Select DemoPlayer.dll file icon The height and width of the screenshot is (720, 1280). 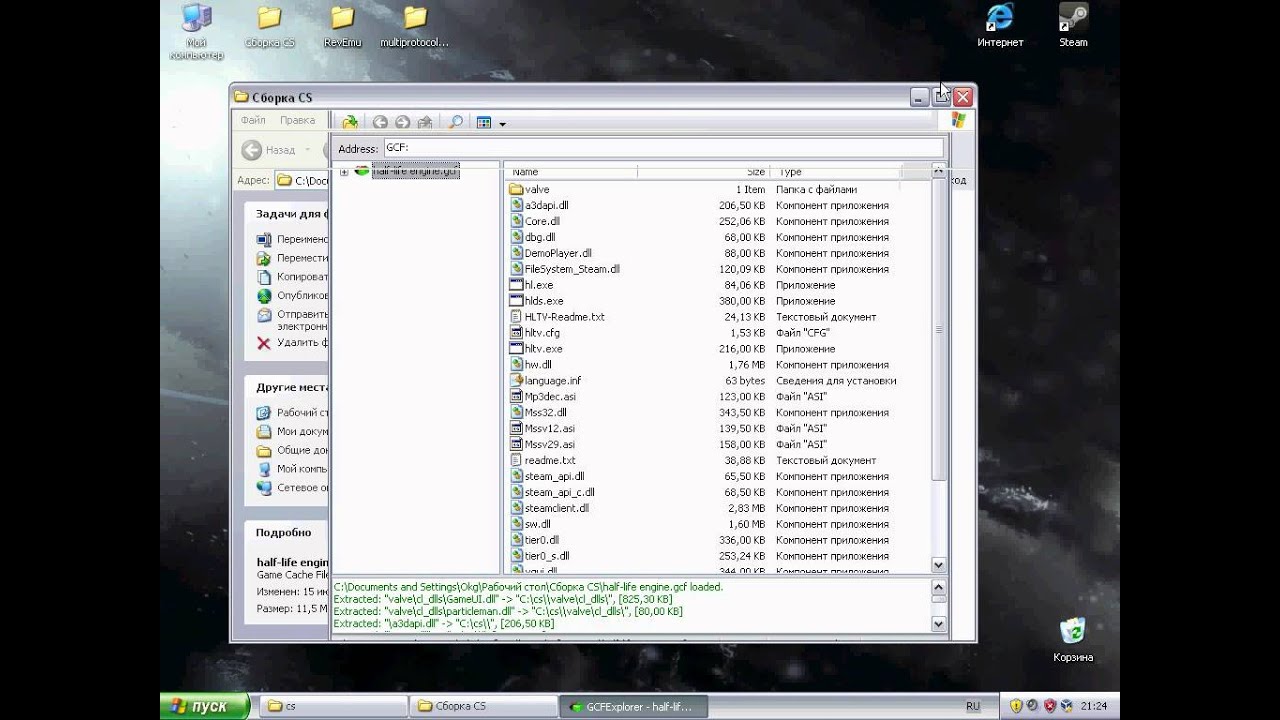click(516, 253)
